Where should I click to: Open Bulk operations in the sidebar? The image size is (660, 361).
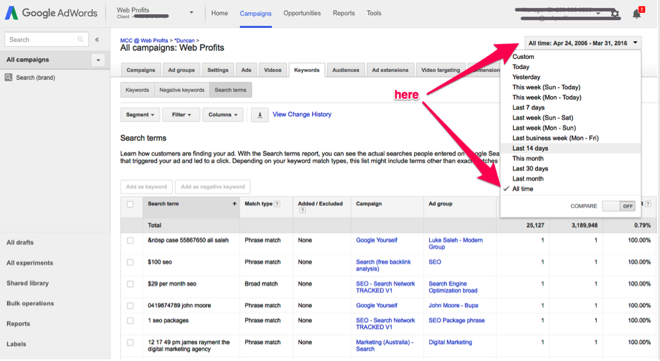(30, 303)
